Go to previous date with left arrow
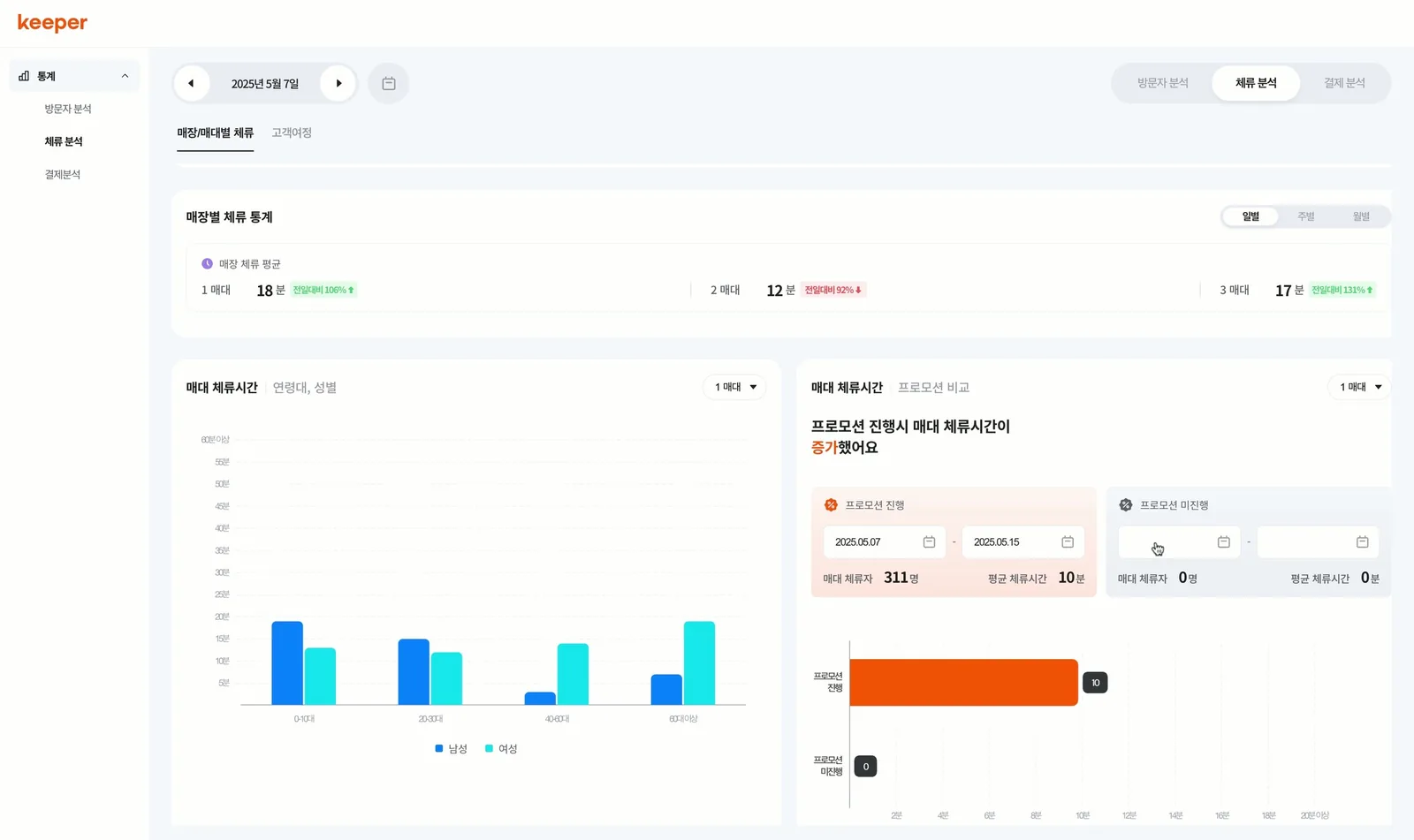 [191, 84]
